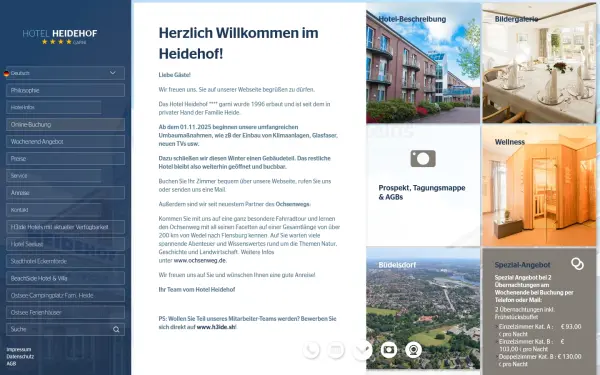Image resolution: width=600 pixels, height=375 pixels.
Task: Open BeachSide Hotel & Villa entry
Action: 65,278
